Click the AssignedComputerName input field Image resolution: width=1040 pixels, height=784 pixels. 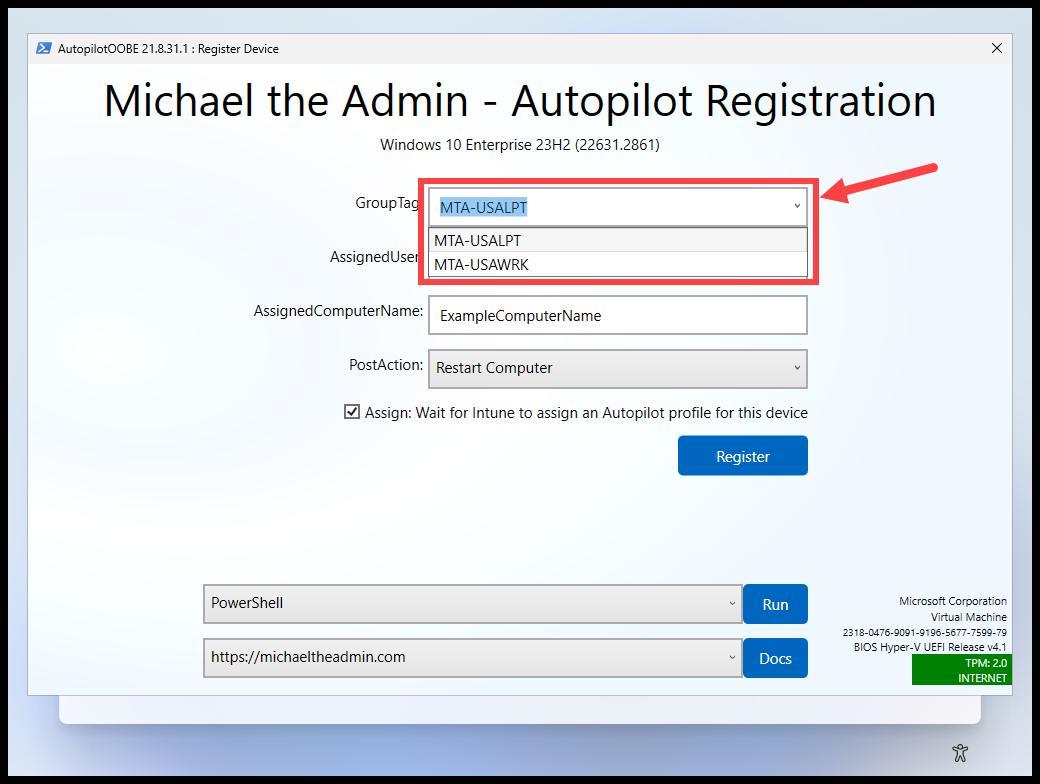click(617, 315)
